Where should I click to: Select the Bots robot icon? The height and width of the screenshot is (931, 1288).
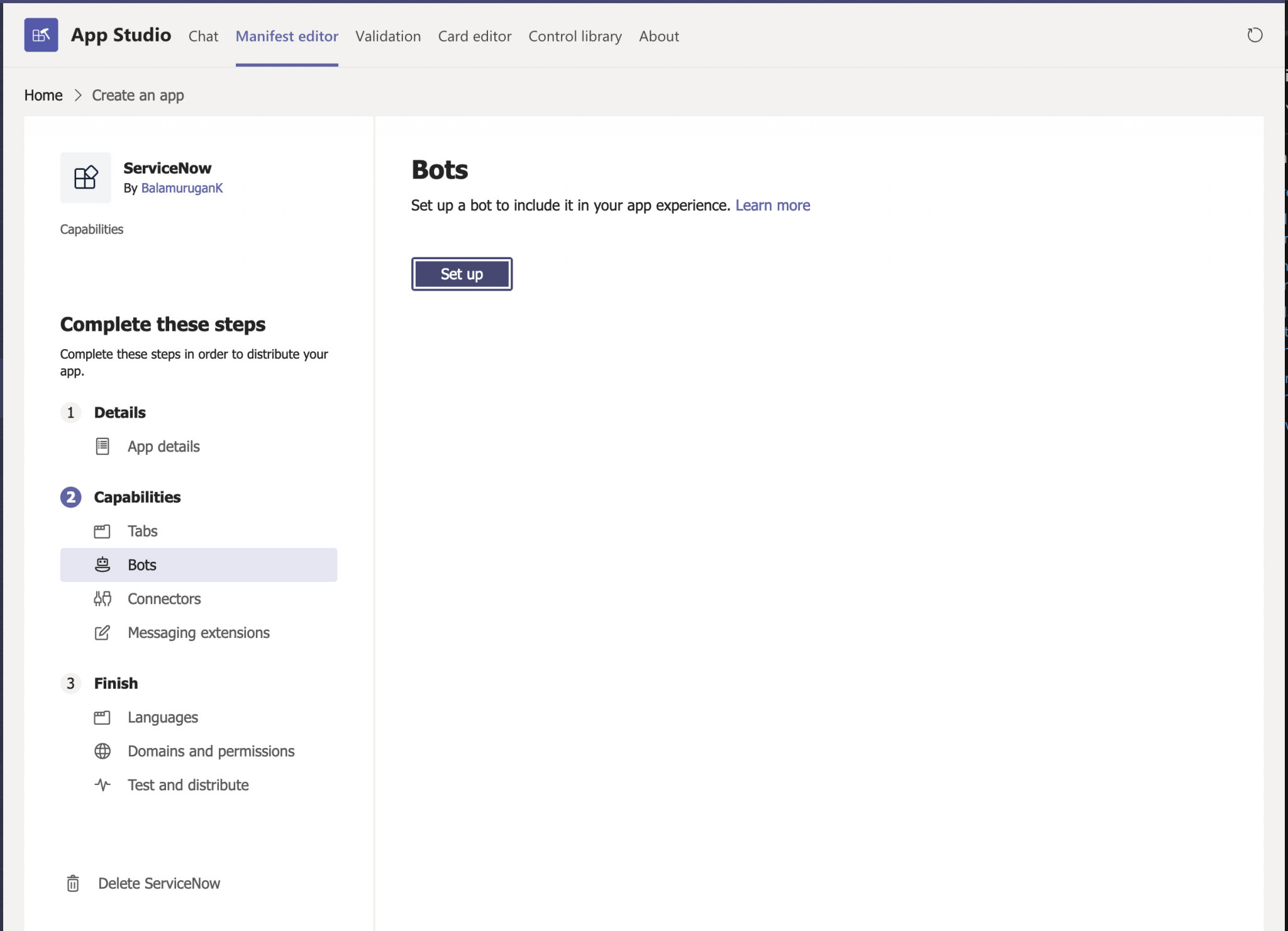103,565
